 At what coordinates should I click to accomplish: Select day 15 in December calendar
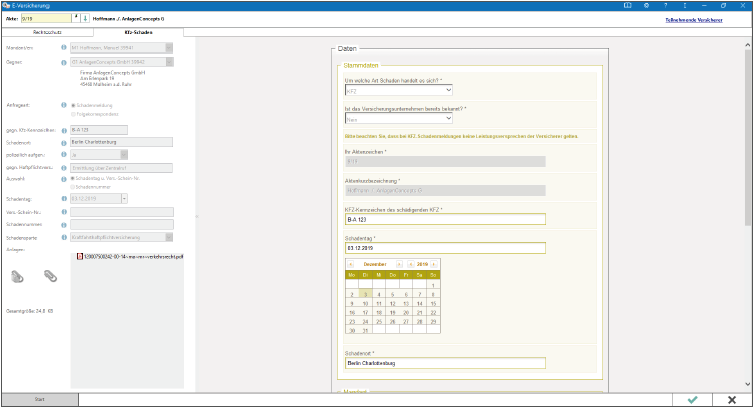pos(433,304)
